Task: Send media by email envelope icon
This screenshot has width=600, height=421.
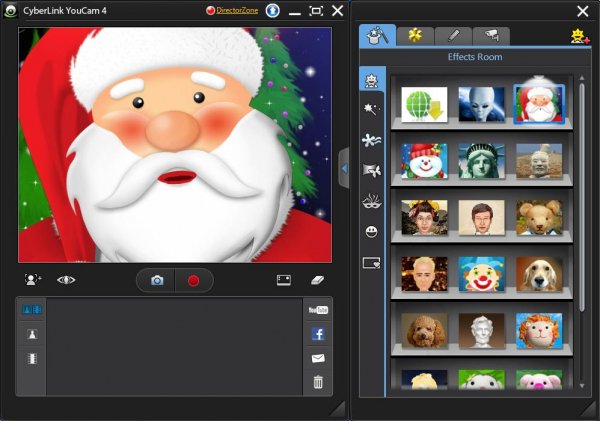Action: click(318, 358)
